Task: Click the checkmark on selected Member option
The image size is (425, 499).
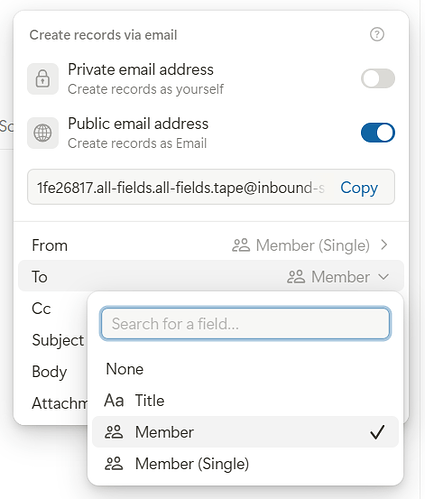Action: pyautogui.click(x=377, y=432)
